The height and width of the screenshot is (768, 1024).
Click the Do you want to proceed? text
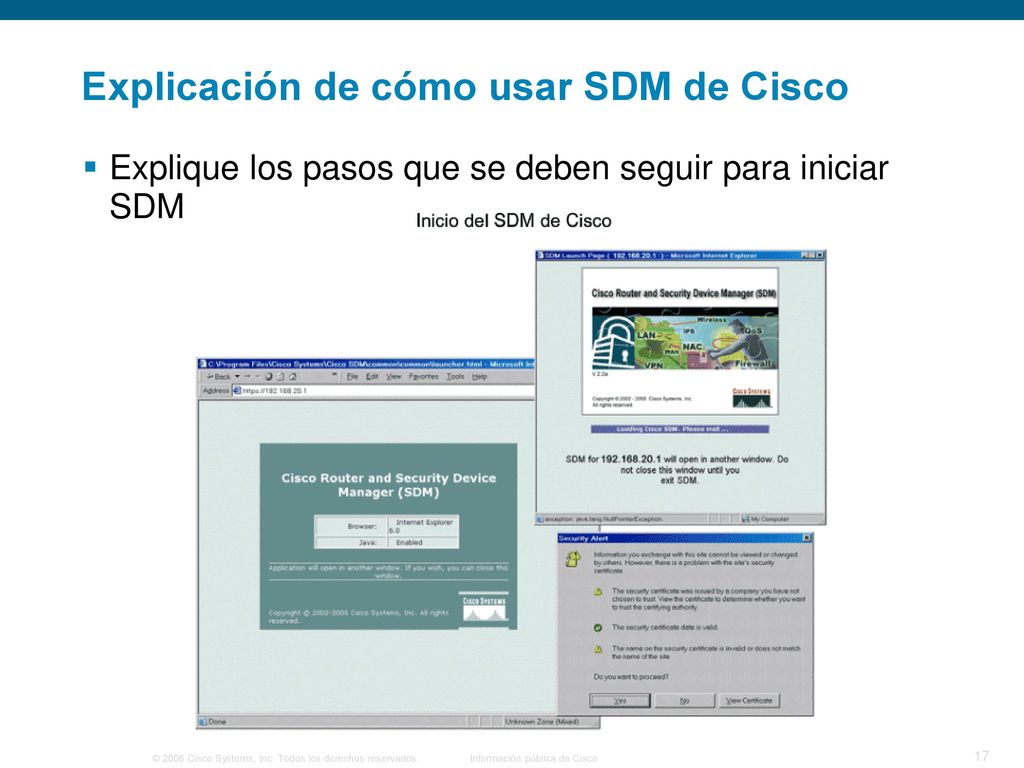coord(631,677)
